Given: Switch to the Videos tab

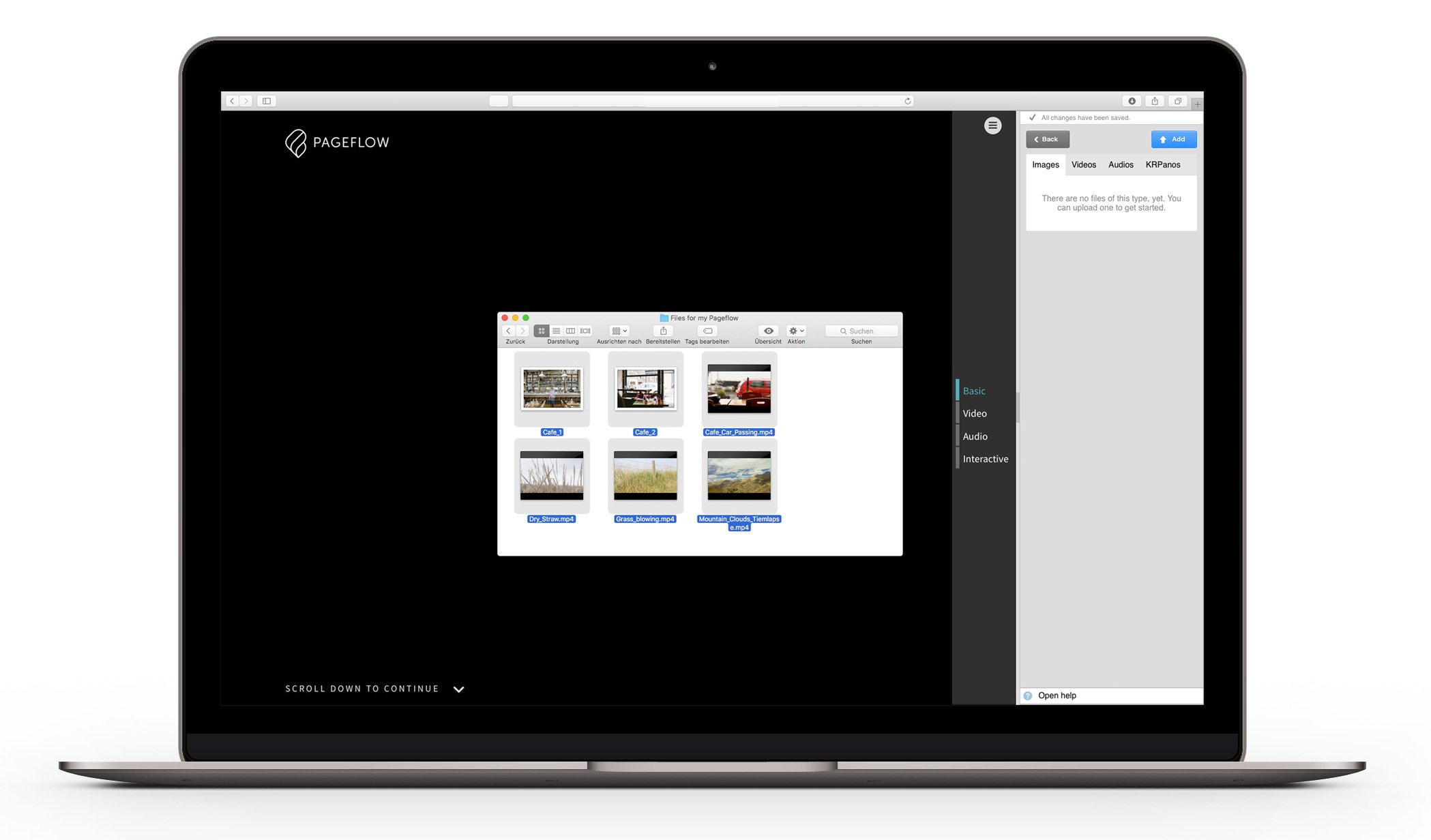Looking at the screenshot, I should [1083, 165].
